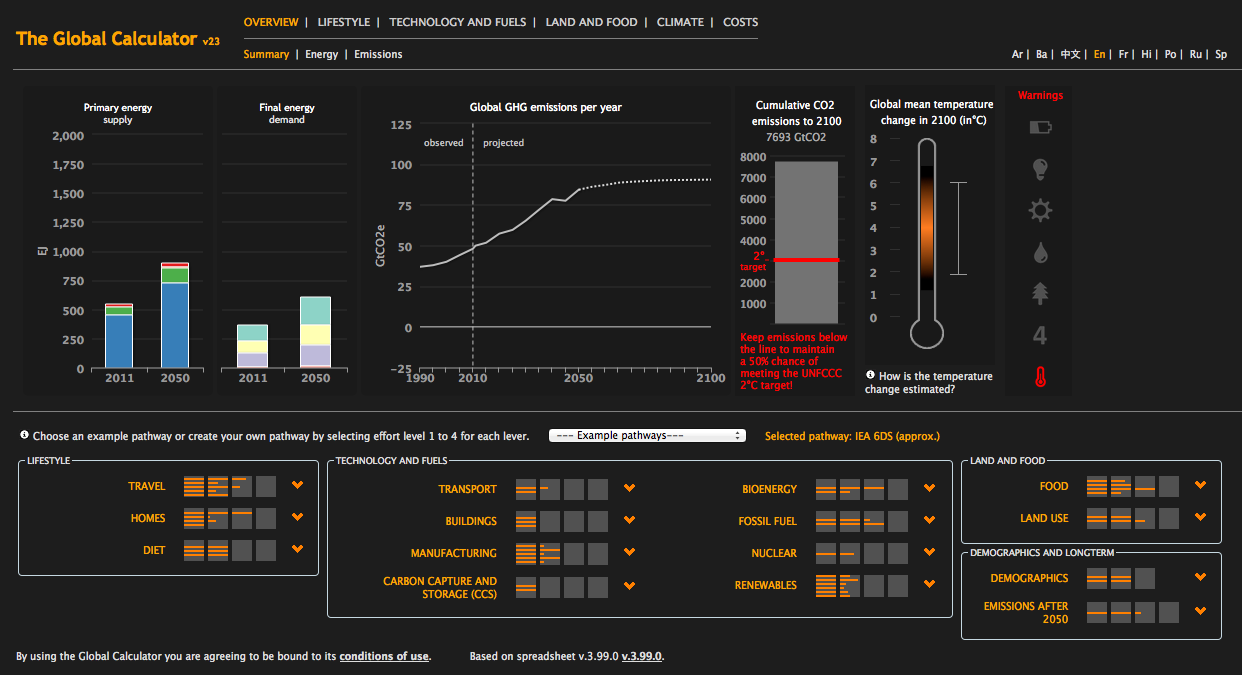Click the 2050 primary energy supply bar
1242x675 pixels.
(175, 316)
